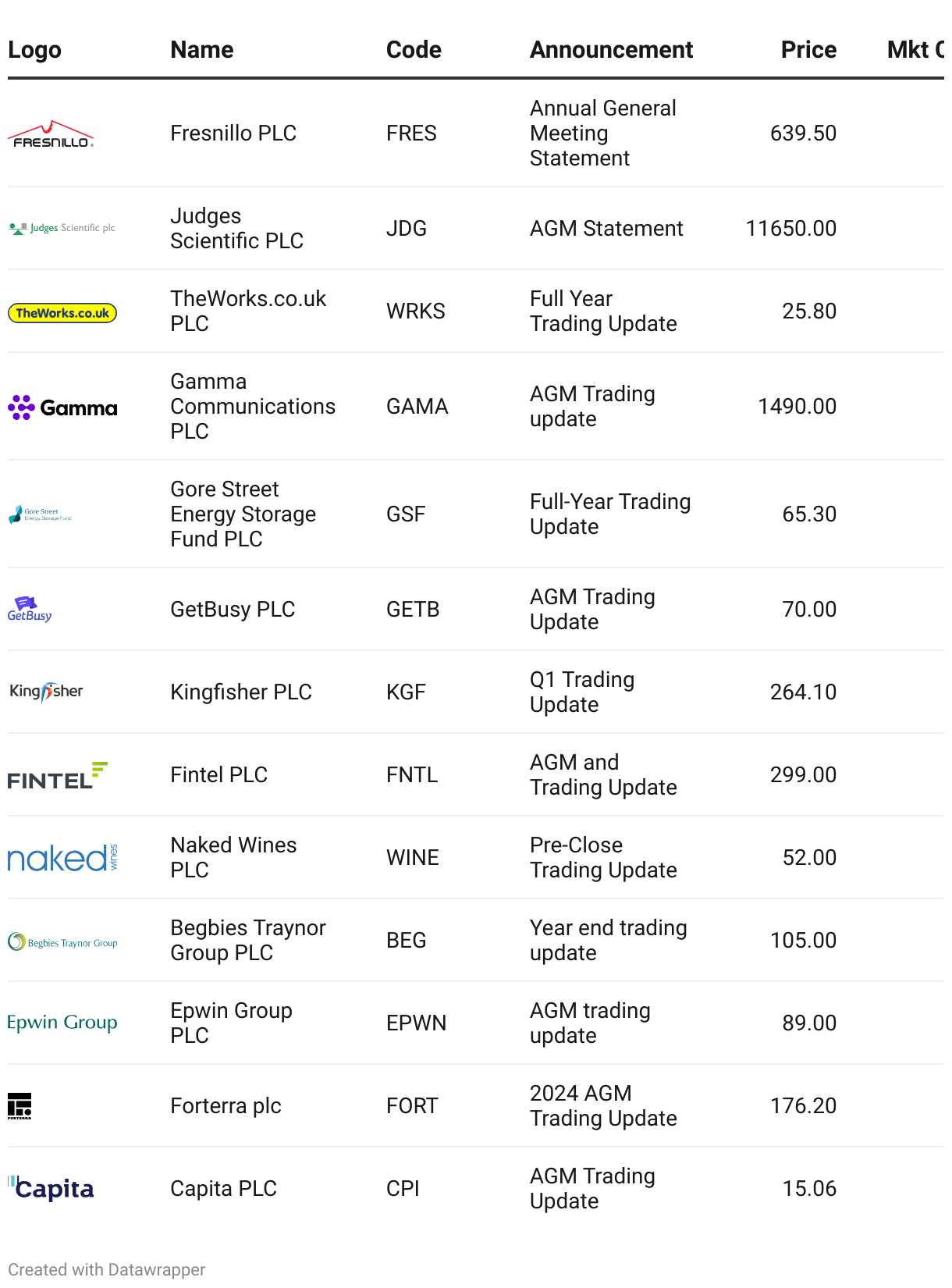The image size is (952, 1288).
Task: Click the Gamma logo with purple dots
Action: (x=62, y=407)
